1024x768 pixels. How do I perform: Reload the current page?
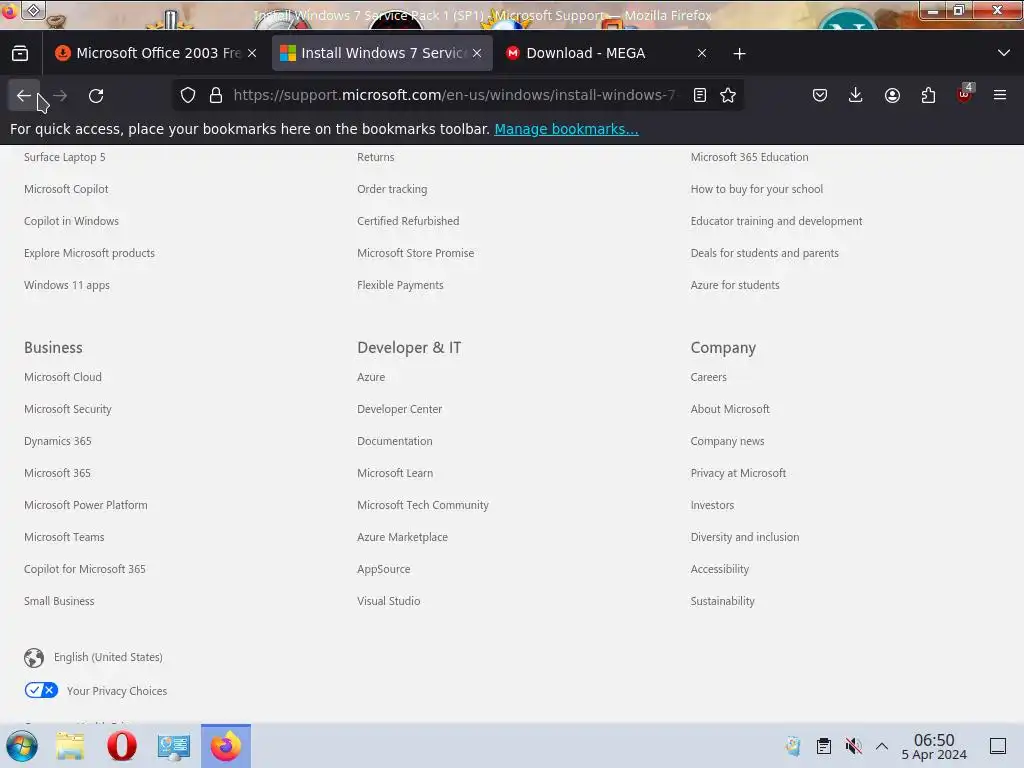[x=96, y=96]
